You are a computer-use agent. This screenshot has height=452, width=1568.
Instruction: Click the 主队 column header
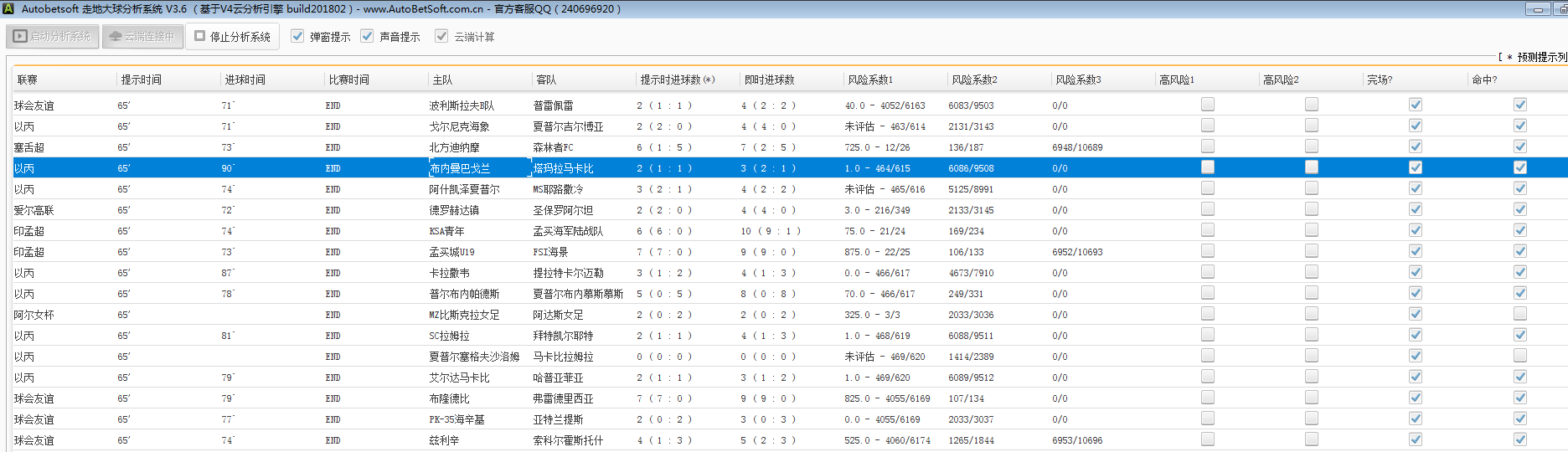tap(442, 80)
